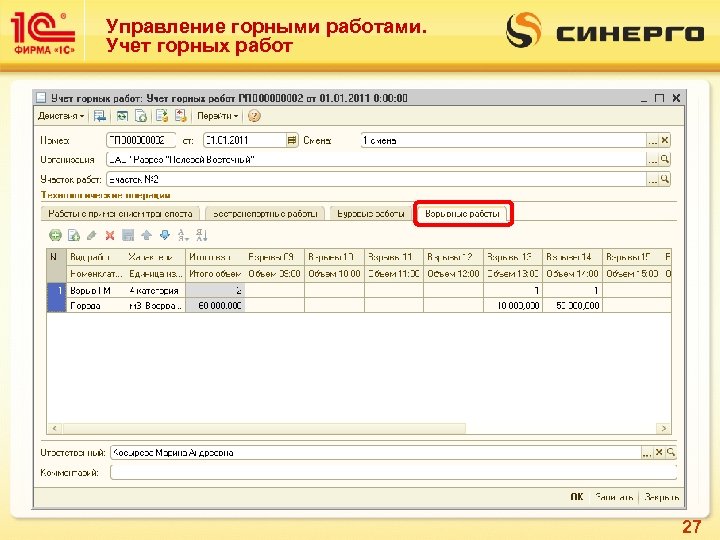
Task: Click the 50 000,000 value cell
Action: (x=573, y=305)
